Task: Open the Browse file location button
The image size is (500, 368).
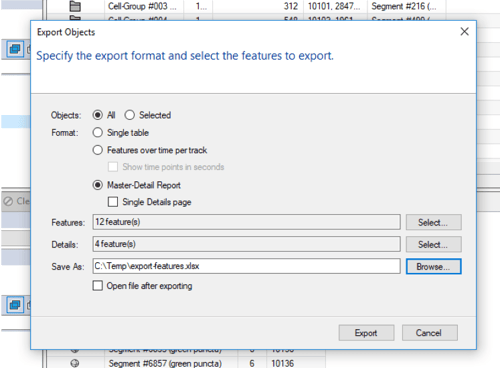Action: (x=433, y=266)
